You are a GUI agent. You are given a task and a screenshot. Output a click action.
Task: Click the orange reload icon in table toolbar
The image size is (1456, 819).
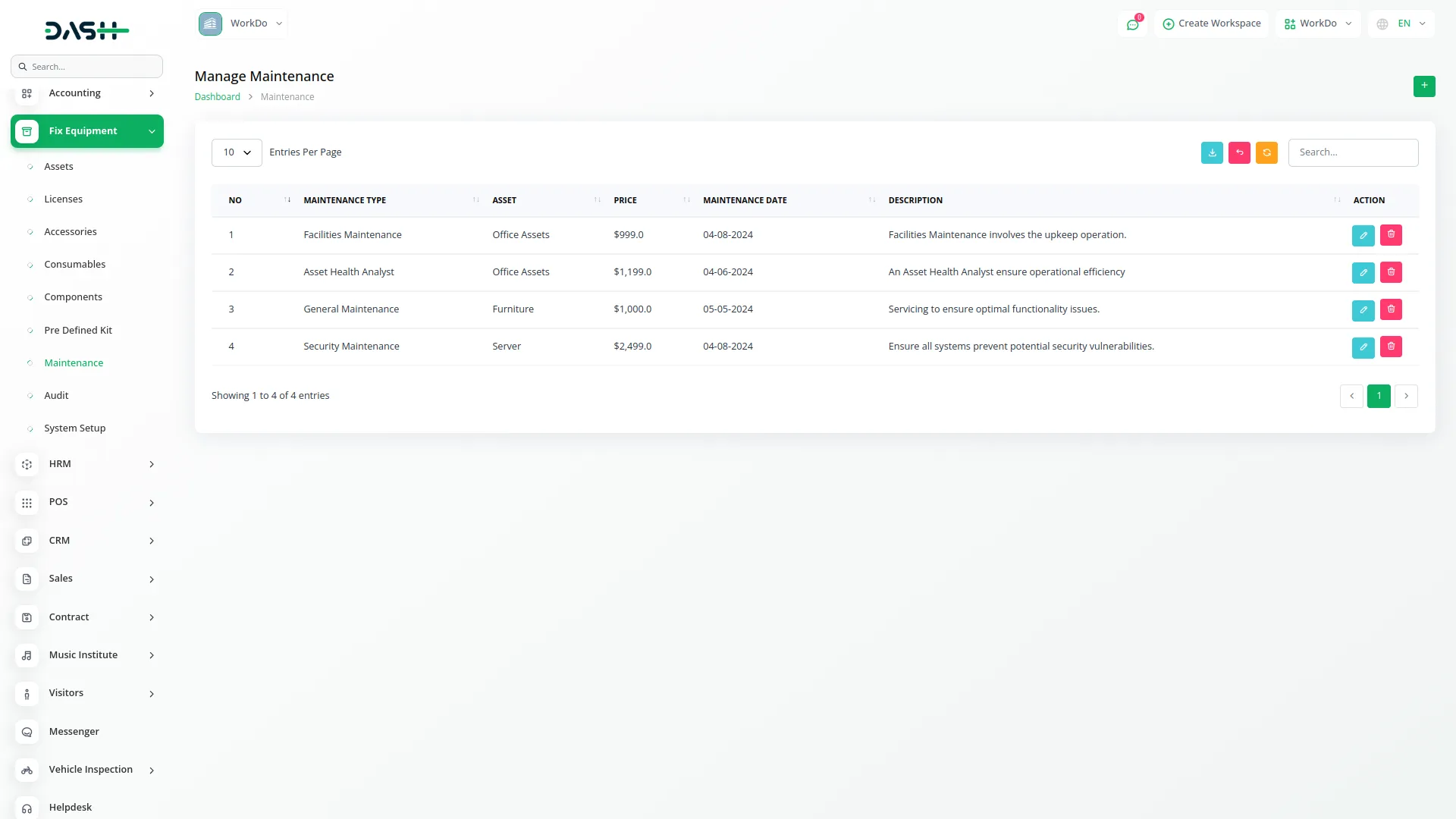tap(1266, 152)
